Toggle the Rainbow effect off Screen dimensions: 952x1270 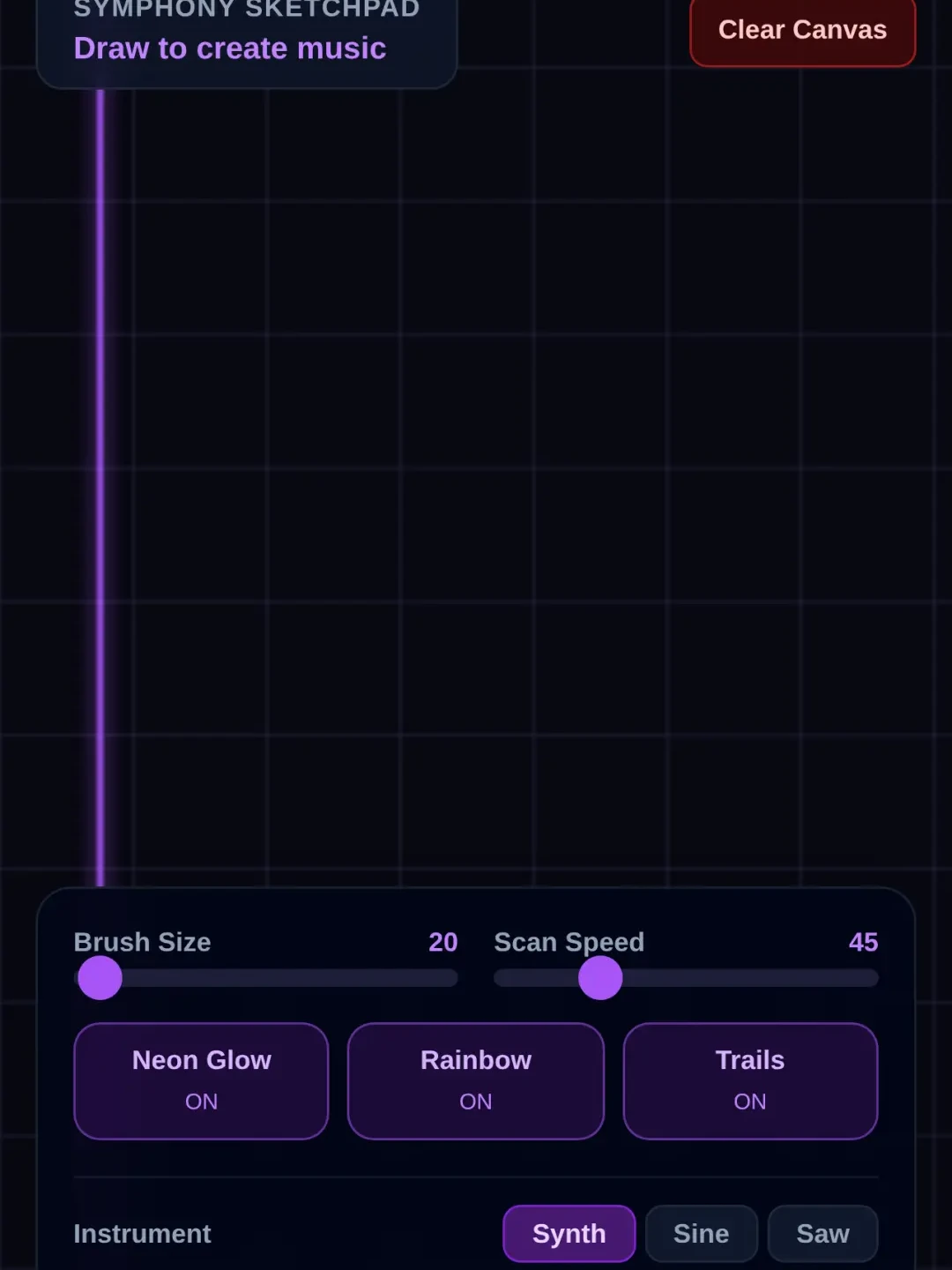click(476, 1080)
